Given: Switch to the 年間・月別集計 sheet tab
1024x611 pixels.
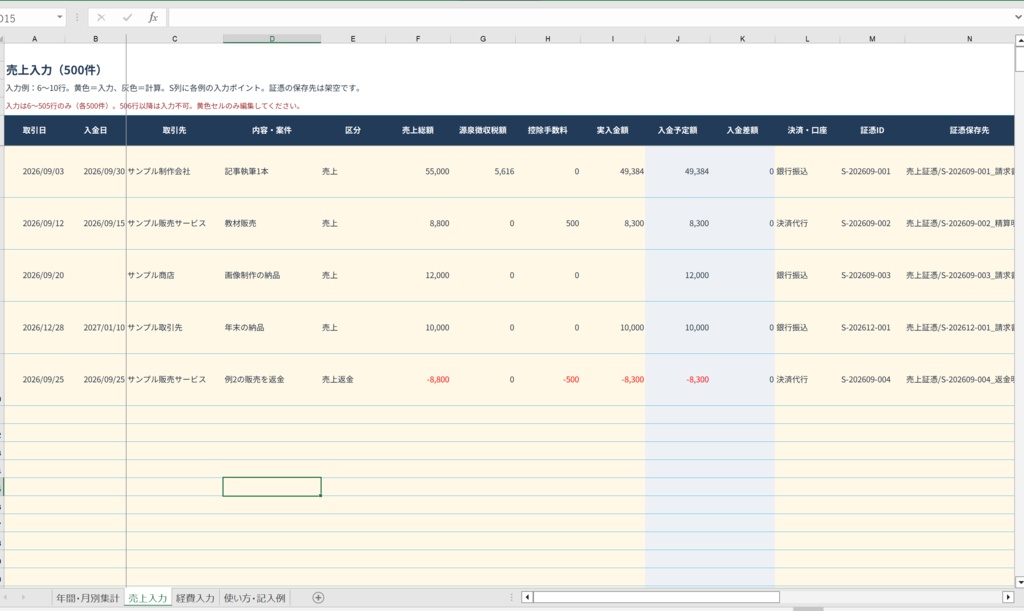Looking at the screenshot, I should pyautogui.click(x=88, y=598).
